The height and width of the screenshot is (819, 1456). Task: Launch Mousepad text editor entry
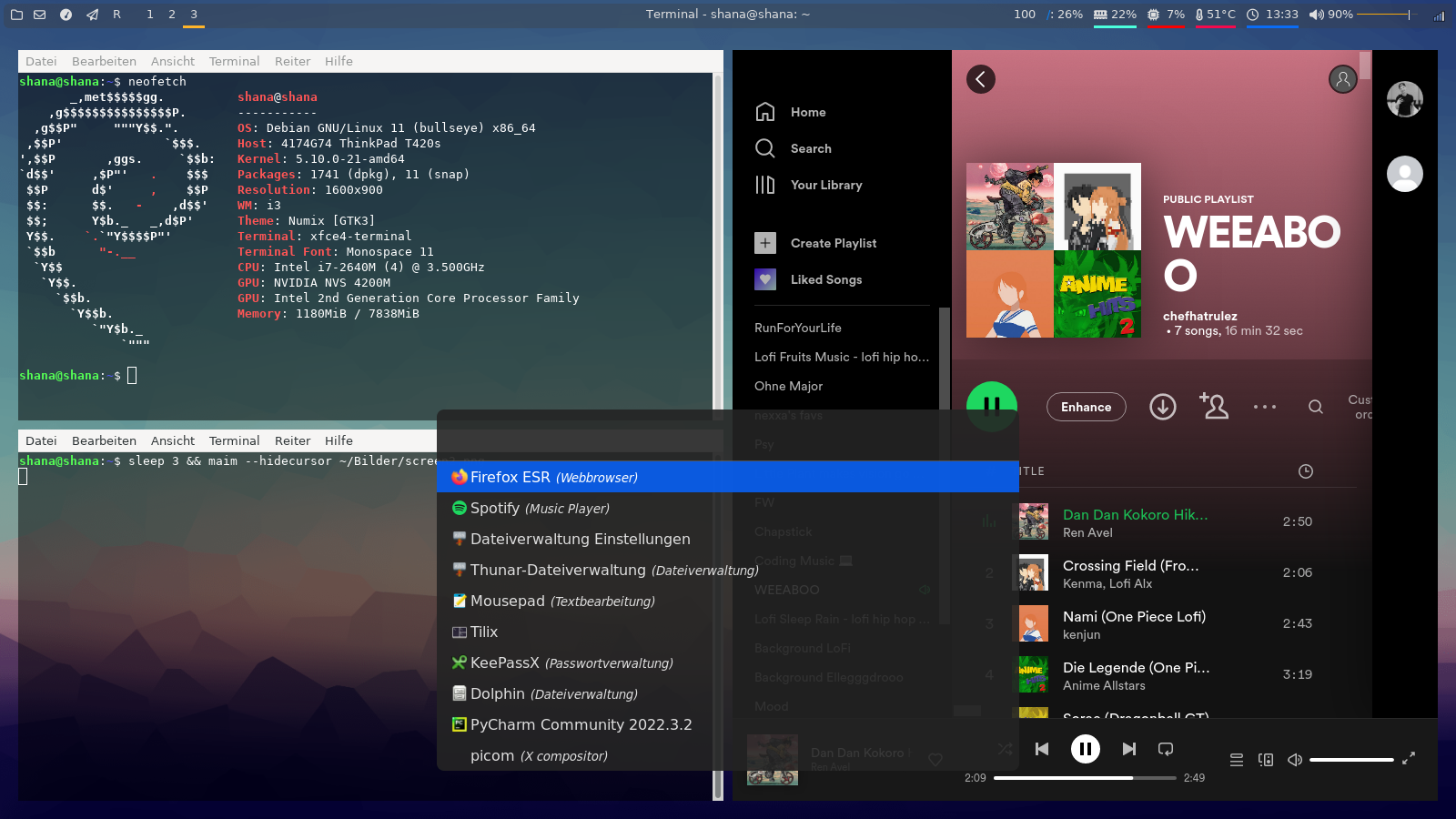[728, 601]
